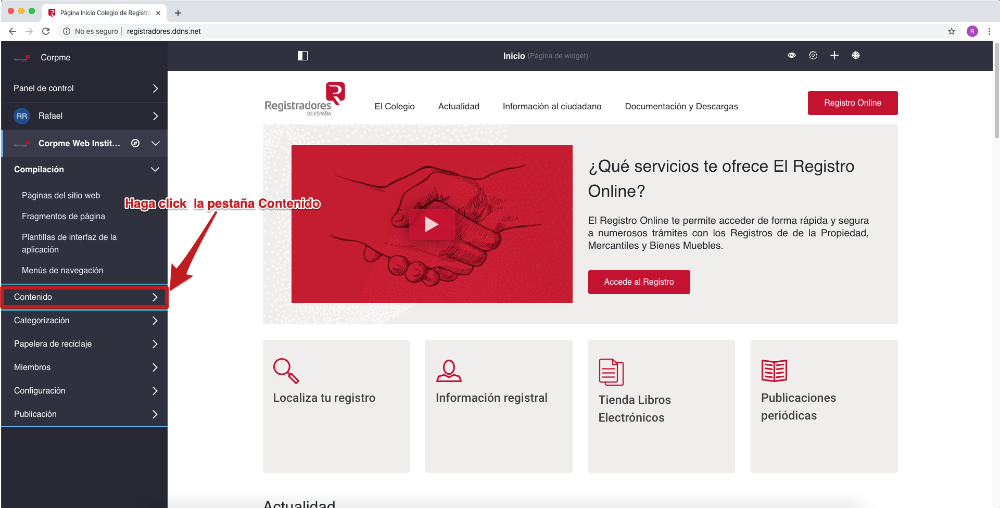1000x508 pixels.
Task: Open site compass icon beside Corpme Web
Action: (x=135, y=143)
